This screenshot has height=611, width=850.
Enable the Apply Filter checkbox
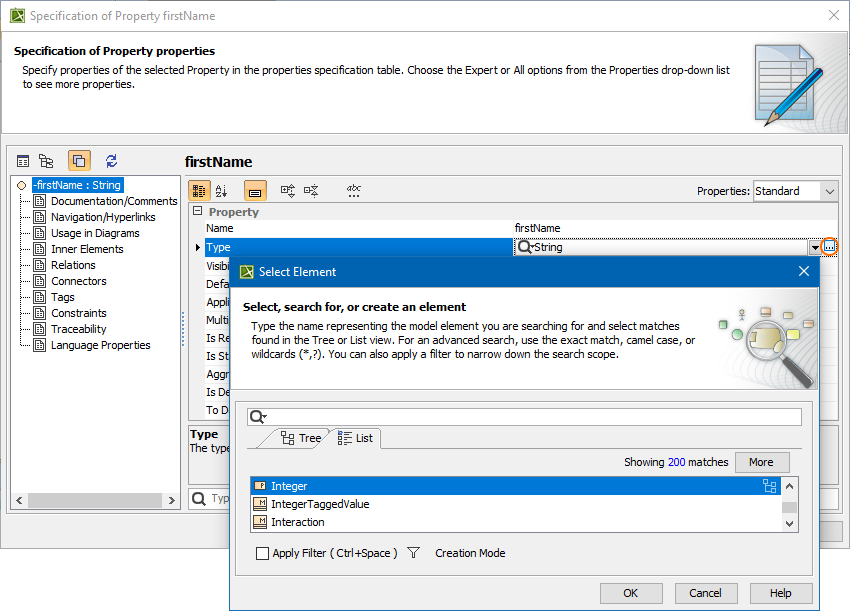[262, 553]
